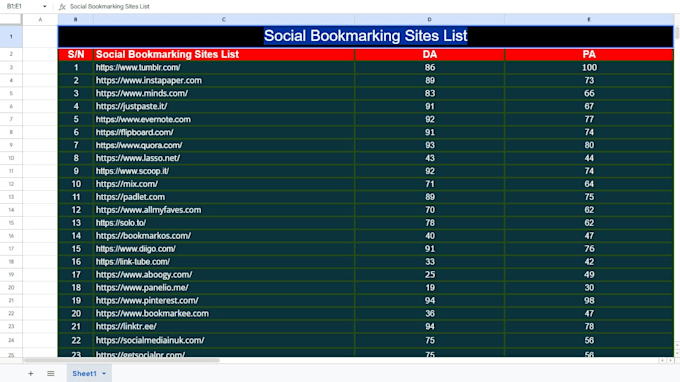This screenshot has width=680, height=382.
Task: Click the https://solo.to/ cell
Action: 224,223
